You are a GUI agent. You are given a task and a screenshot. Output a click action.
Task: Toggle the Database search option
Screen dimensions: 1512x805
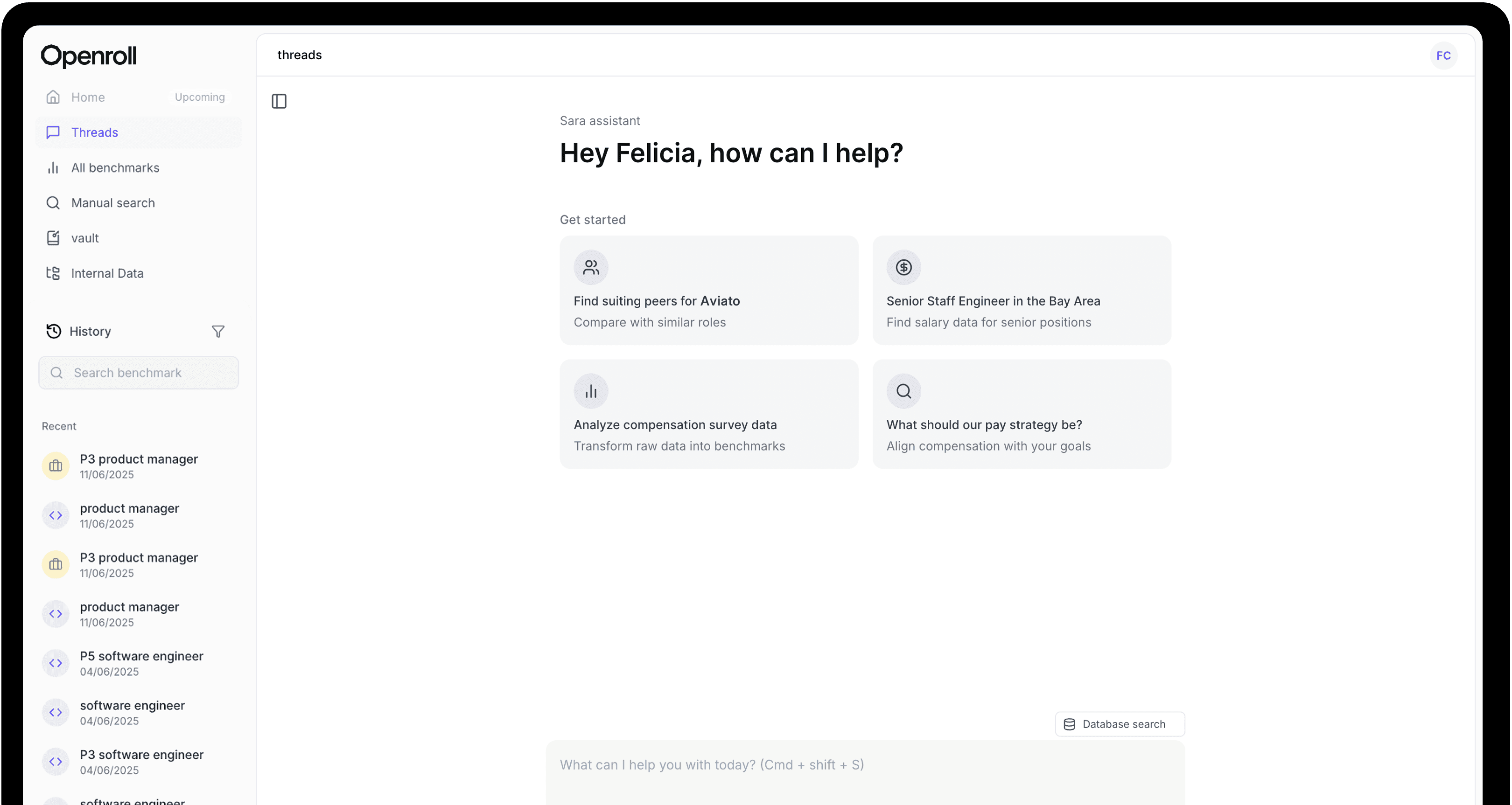point(1120,724)
